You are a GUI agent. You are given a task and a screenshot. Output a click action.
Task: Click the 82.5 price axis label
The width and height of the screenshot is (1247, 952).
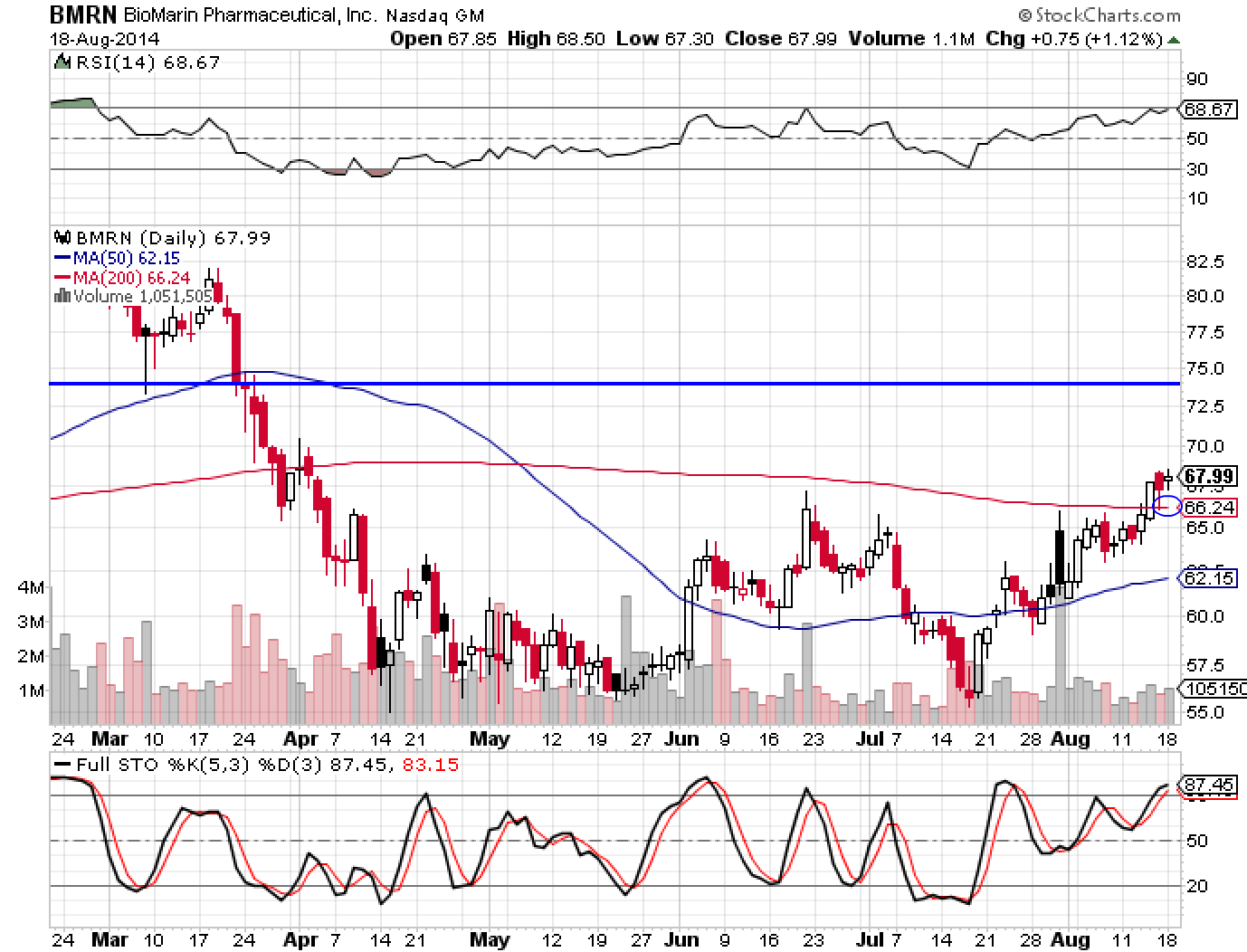[x=1204, y=262]
